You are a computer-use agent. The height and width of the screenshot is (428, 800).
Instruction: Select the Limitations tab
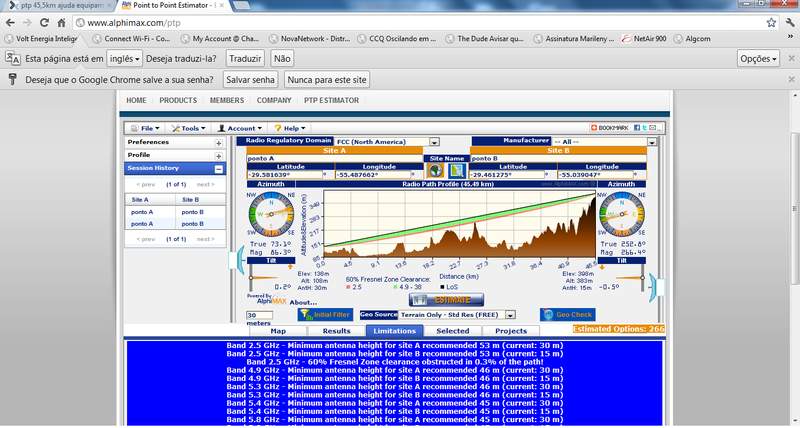394,331
